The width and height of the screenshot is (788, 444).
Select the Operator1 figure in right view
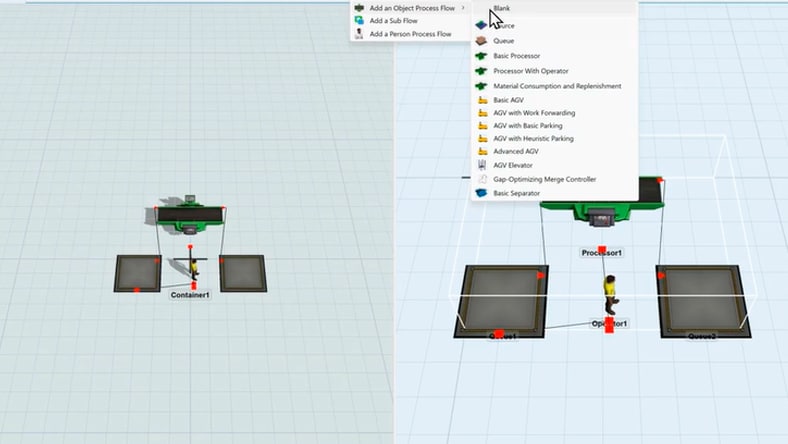click(611, 295)
